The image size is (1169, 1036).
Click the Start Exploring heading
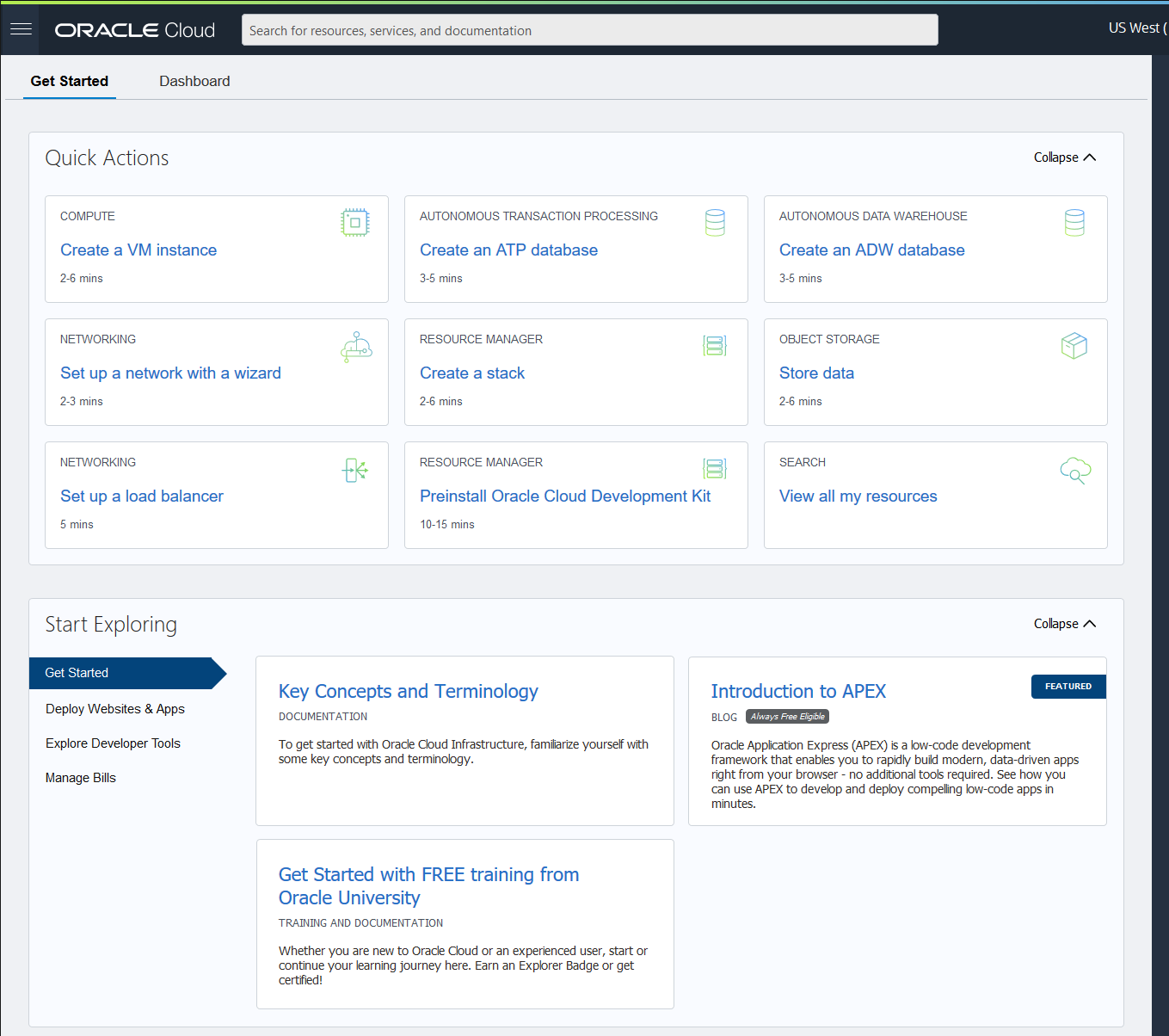(x=111, y=625)
